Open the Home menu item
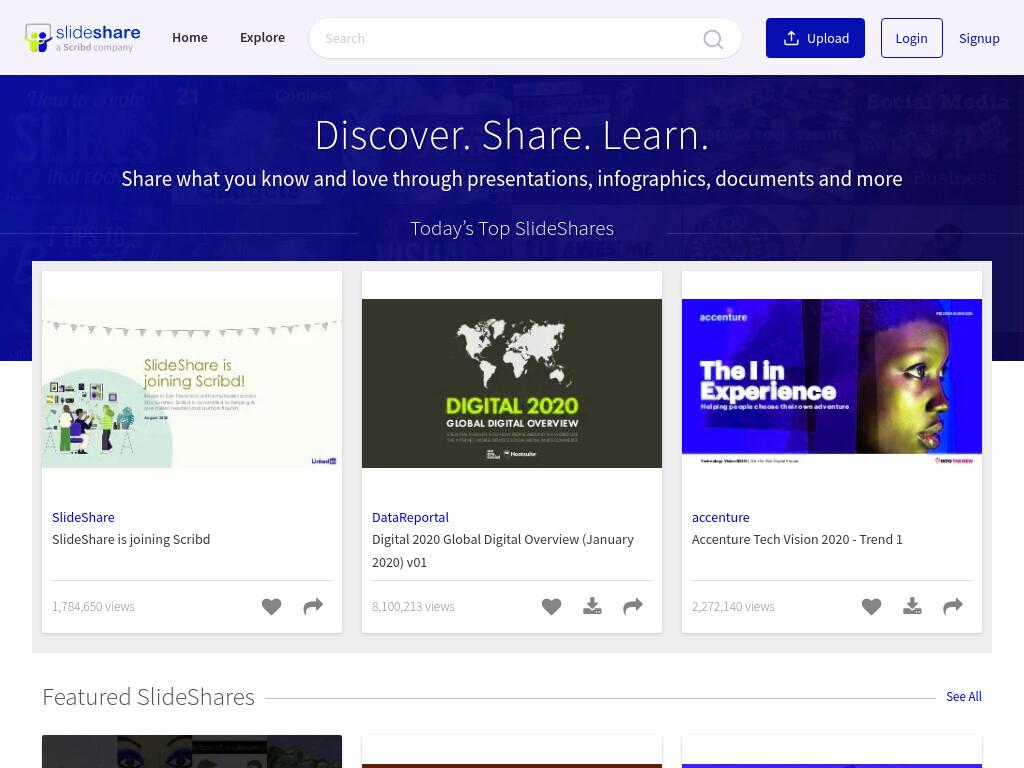 pos(190,38)
